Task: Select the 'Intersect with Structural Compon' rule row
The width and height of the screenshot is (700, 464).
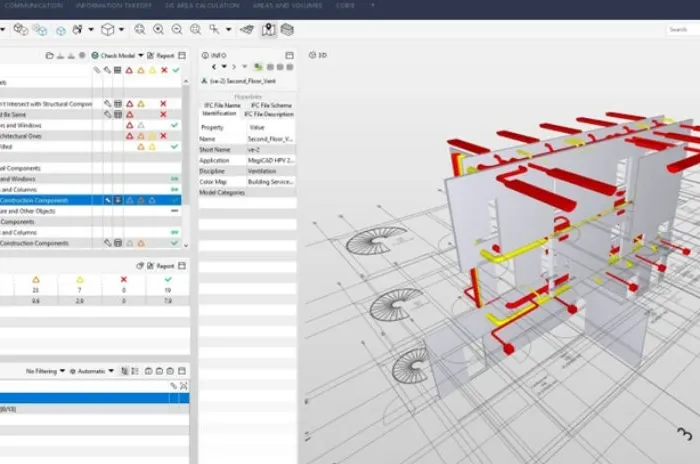Action: click(x=91, y=104)
